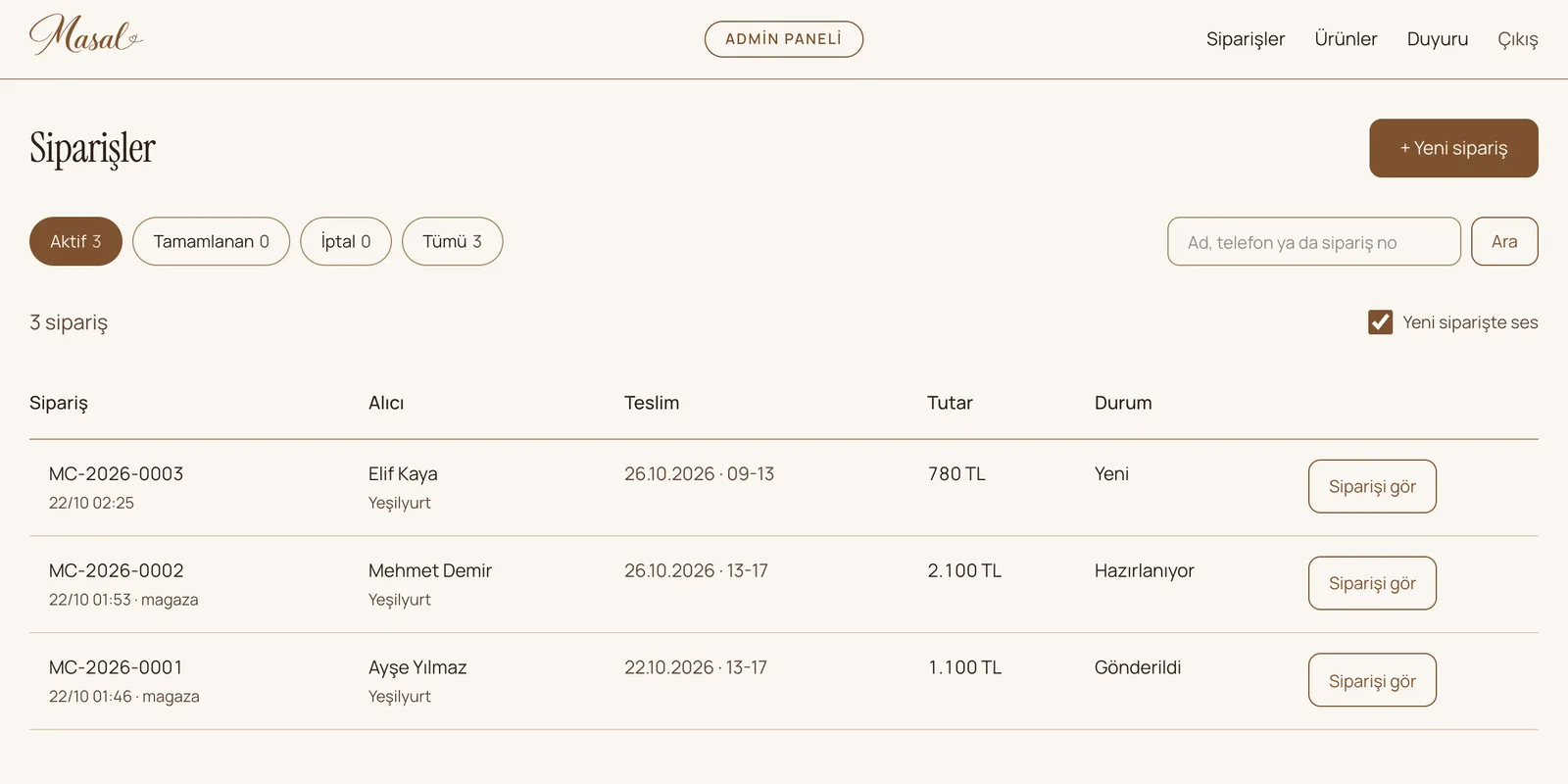Screen dimensions: 1568x784
Task: Log out via Çıkış
Action: click(1518, 39)
